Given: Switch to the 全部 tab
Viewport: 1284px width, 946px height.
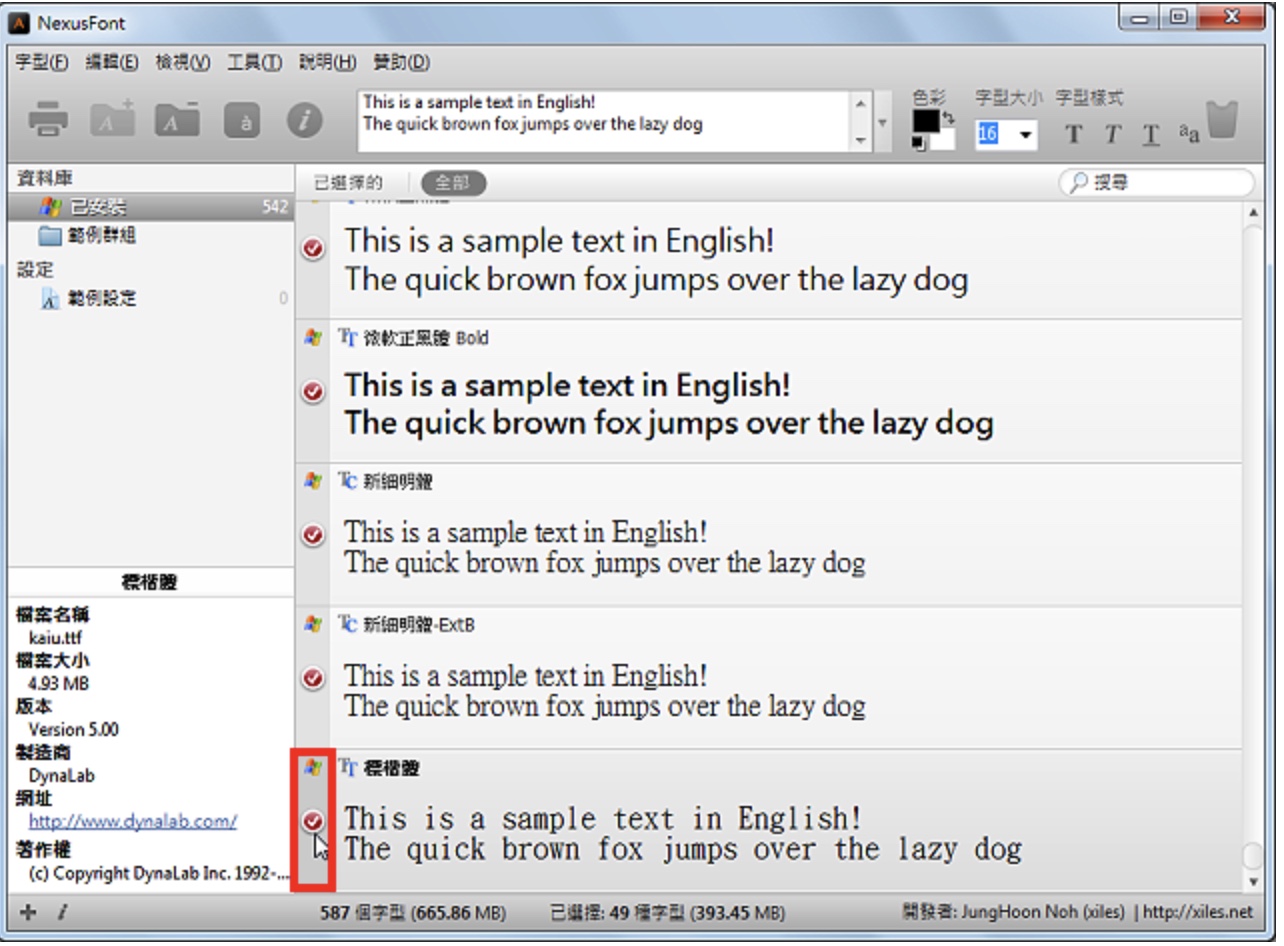Looking at the screenshot, I should coord(453,183).
